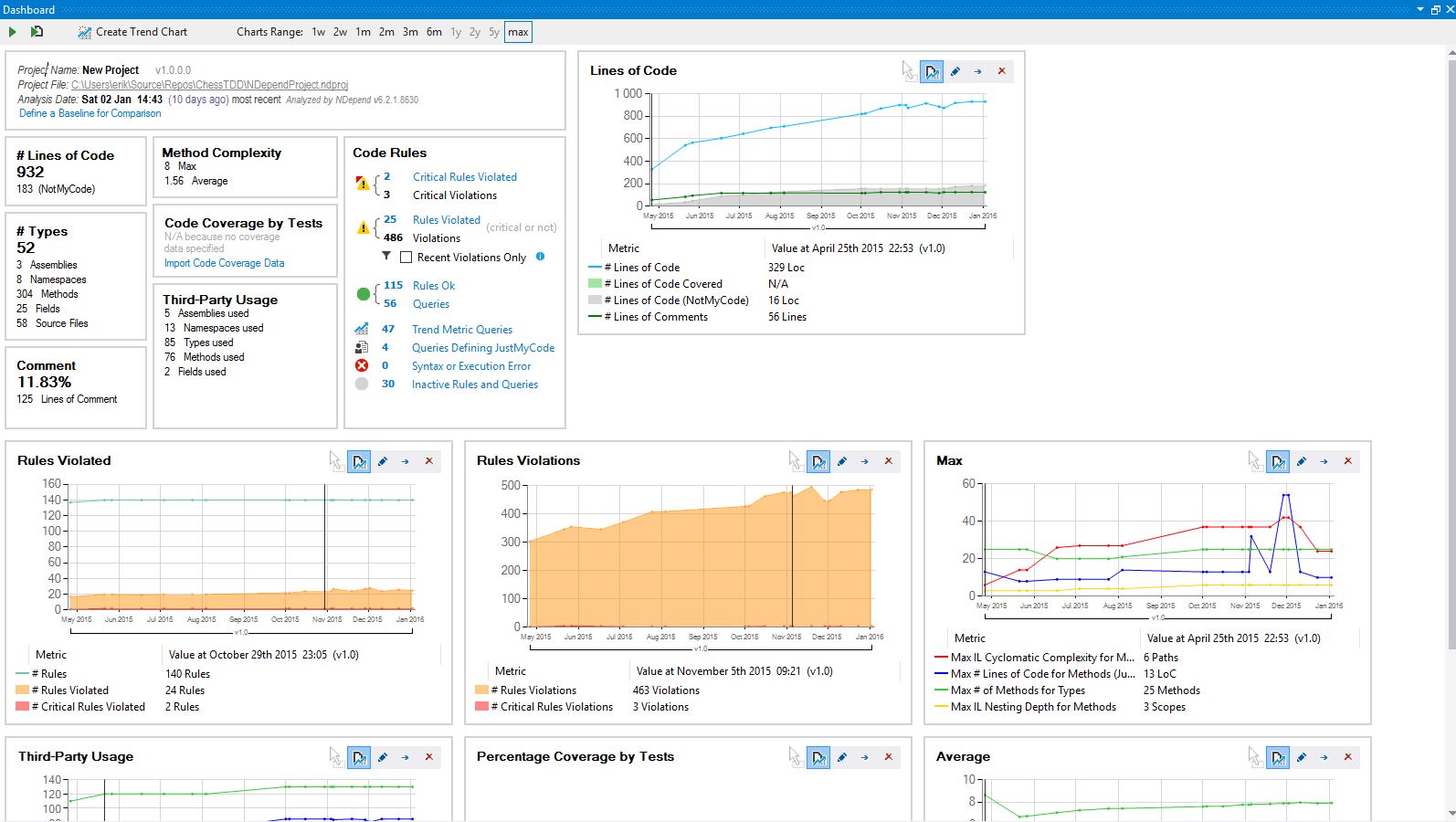Edit the Lines of Code chart with pencil icon
1456x822 pixels.
click(955, 71)
